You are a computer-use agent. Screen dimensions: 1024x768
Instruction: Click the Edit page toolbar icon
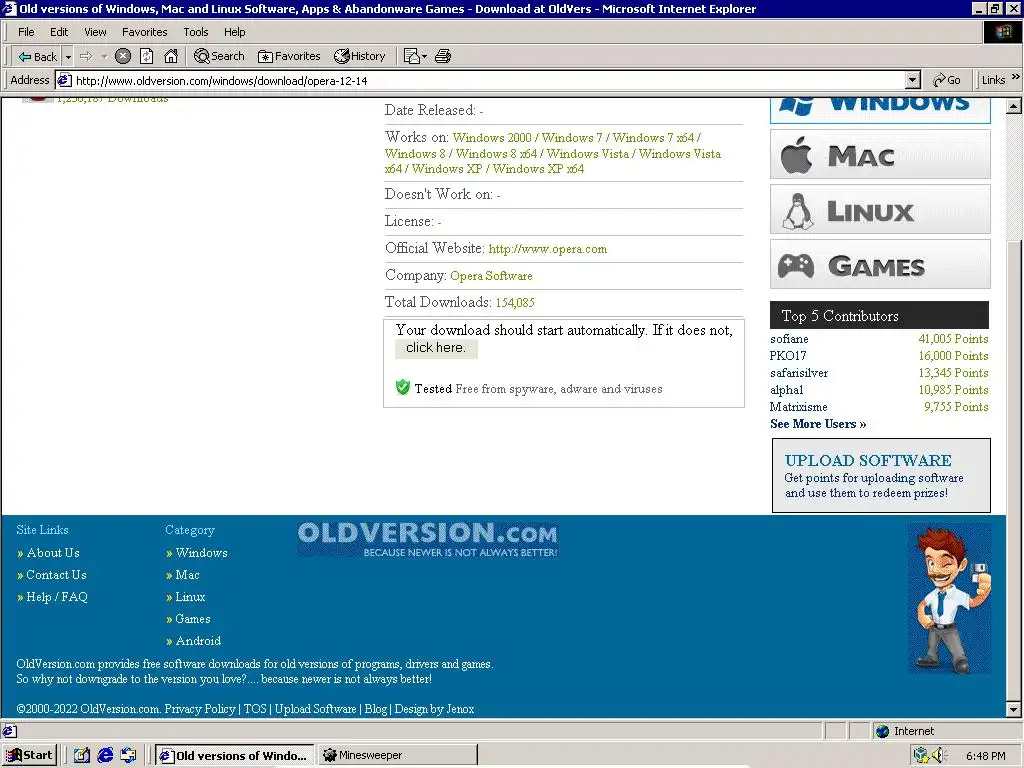coord(415,57)
